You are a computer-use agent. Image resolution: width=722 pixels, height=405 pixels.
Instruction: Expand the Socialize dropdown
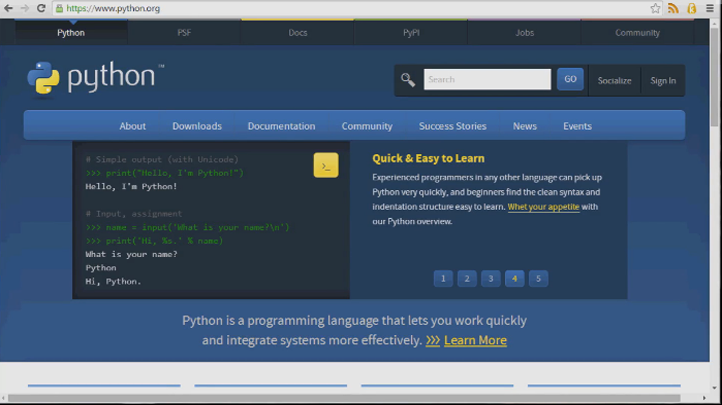[614, 80]
